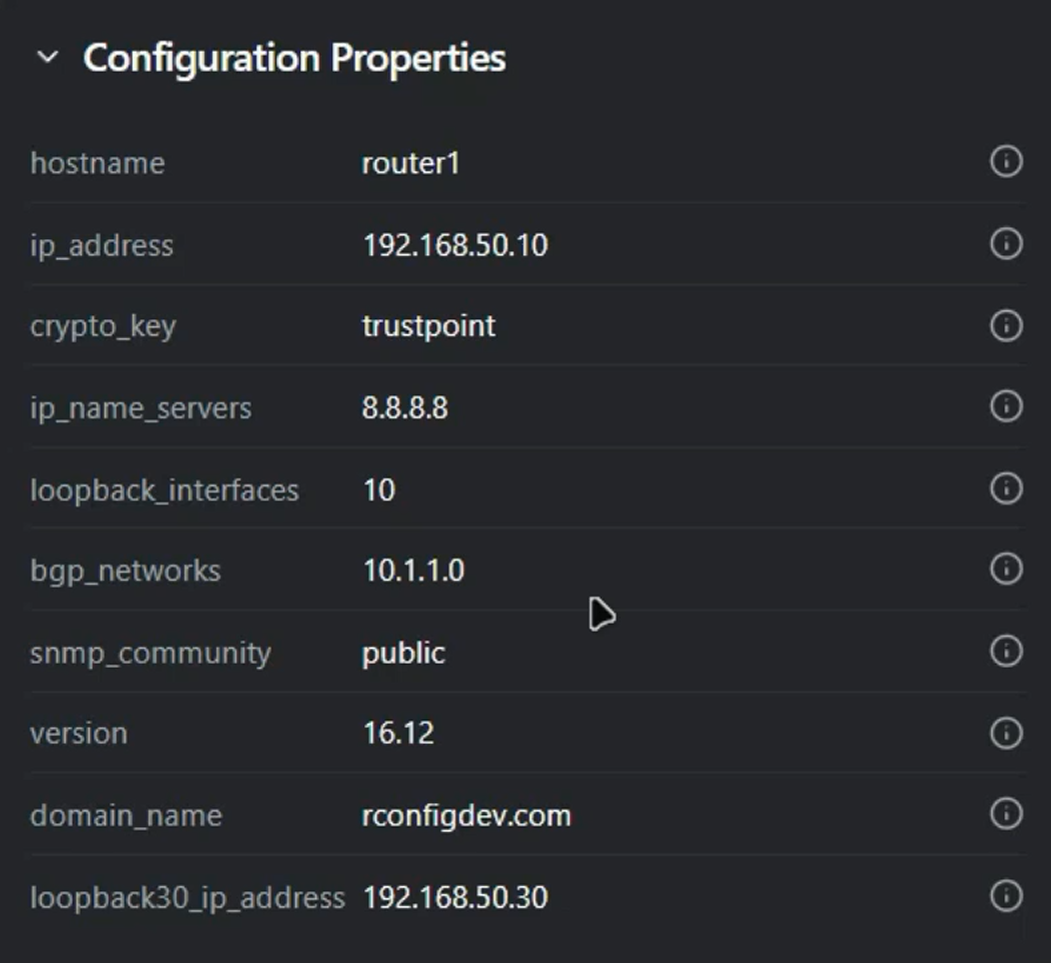Click the loopback30_ip_address value 192.168.50.30
1051x963 pixels.
point(456,896)
